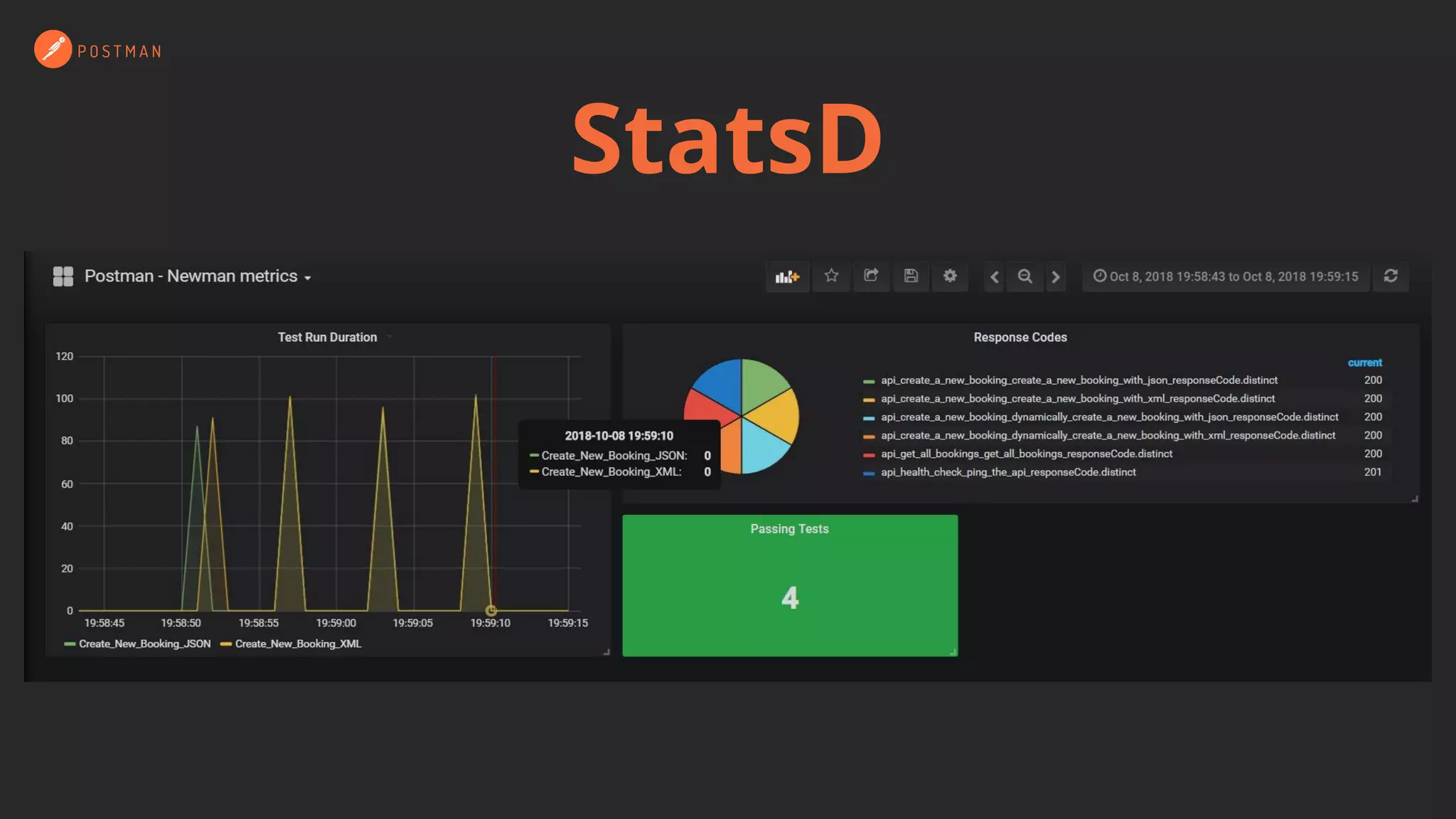Click the Share dashboard icon
The width and height of the screenshot is (1456, 819).
(871, 276)
